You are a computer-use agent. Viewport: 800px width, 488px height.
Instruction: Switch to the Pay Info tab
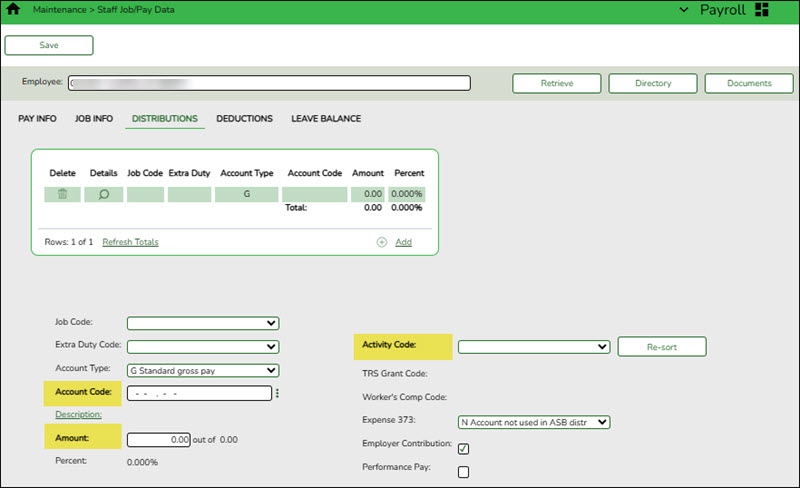pyautogui.click(x=37, y=119)
